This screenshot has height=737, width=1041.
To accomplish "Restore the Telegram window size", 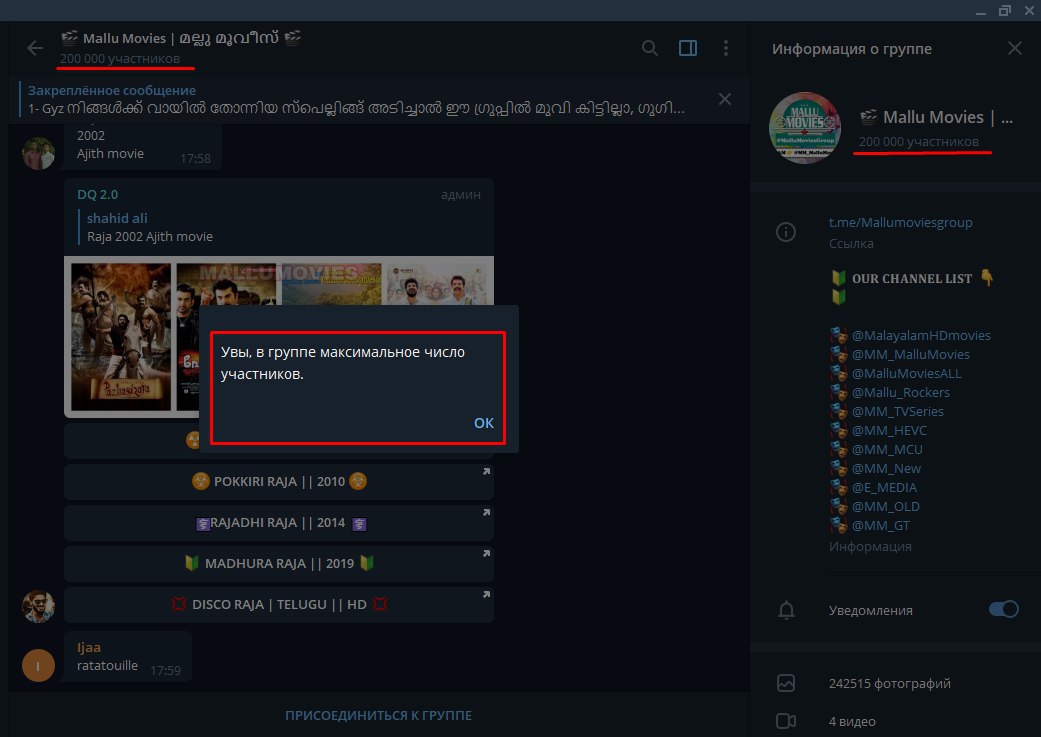I will click(x=1004, y=11).
